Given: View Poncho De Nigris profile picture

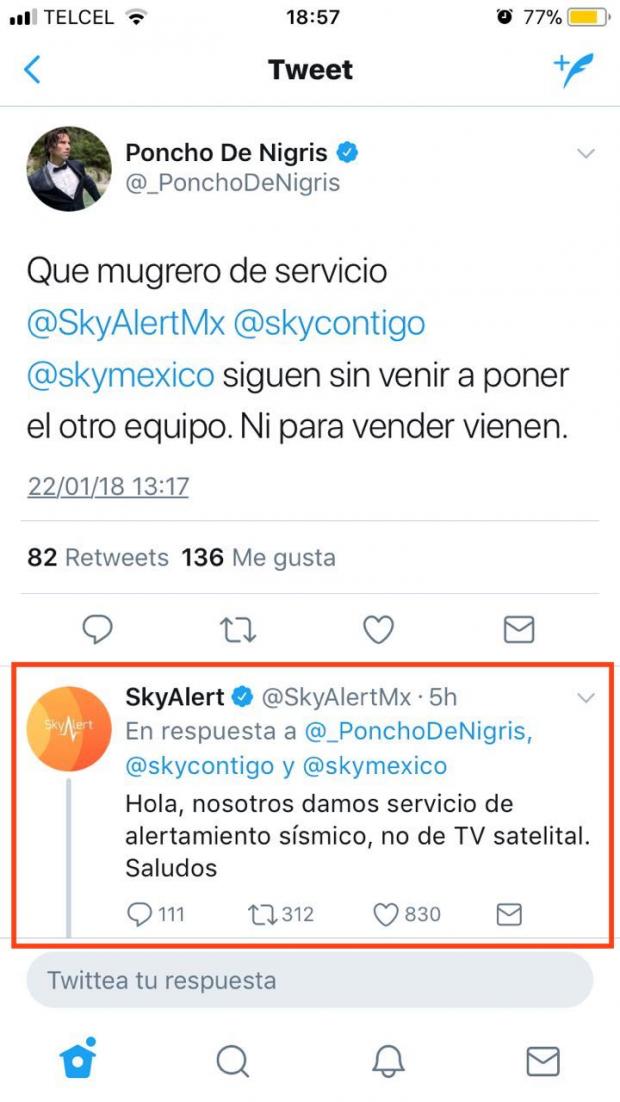Looking at the screenshot, I should pyautogui.click(x=69, y=169).
